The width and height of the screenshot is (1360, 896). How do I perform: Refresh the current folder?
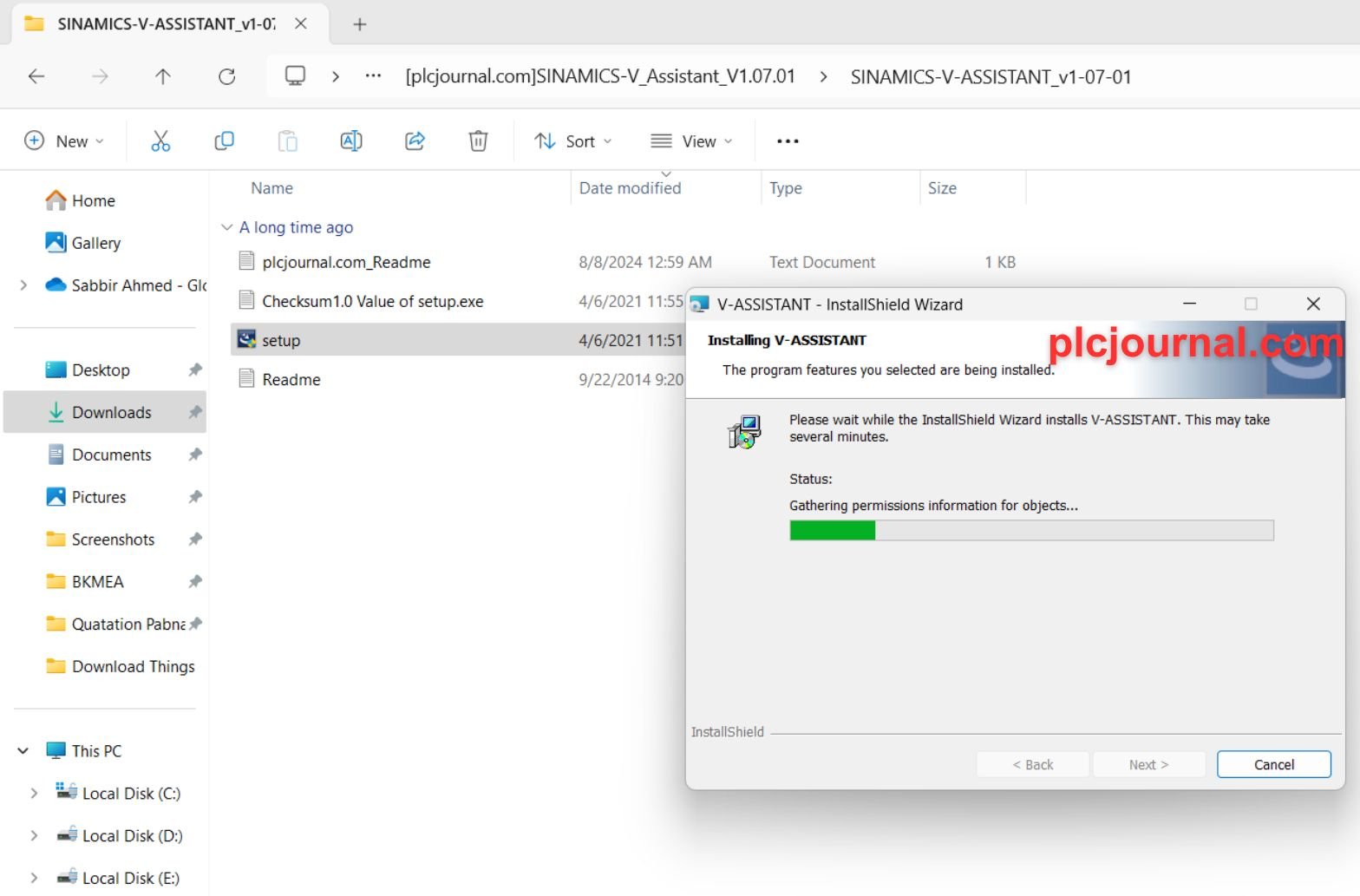(x=227, y=76)
